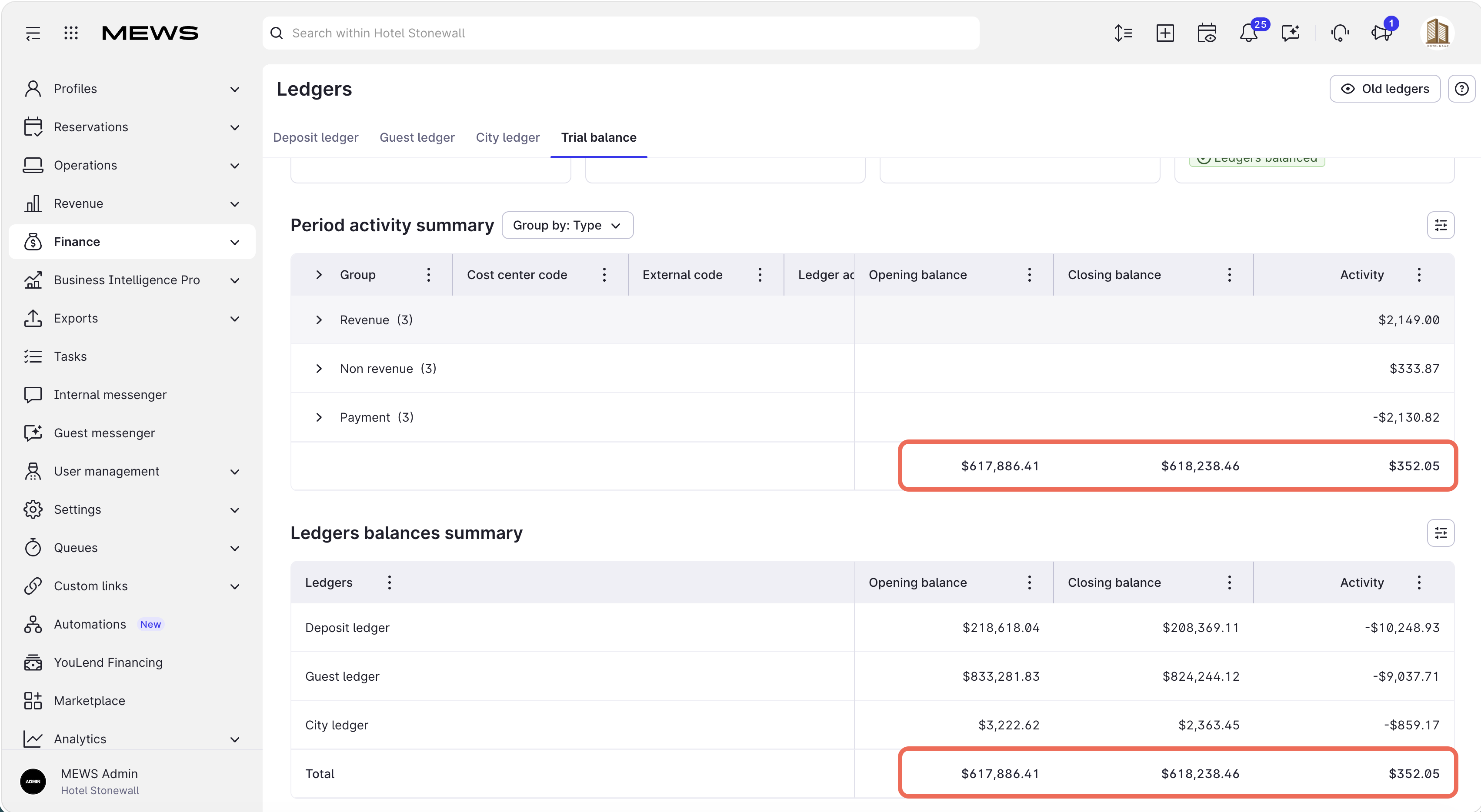Open External code column options
Screen dimensions: 1481x812
[760, 275]
